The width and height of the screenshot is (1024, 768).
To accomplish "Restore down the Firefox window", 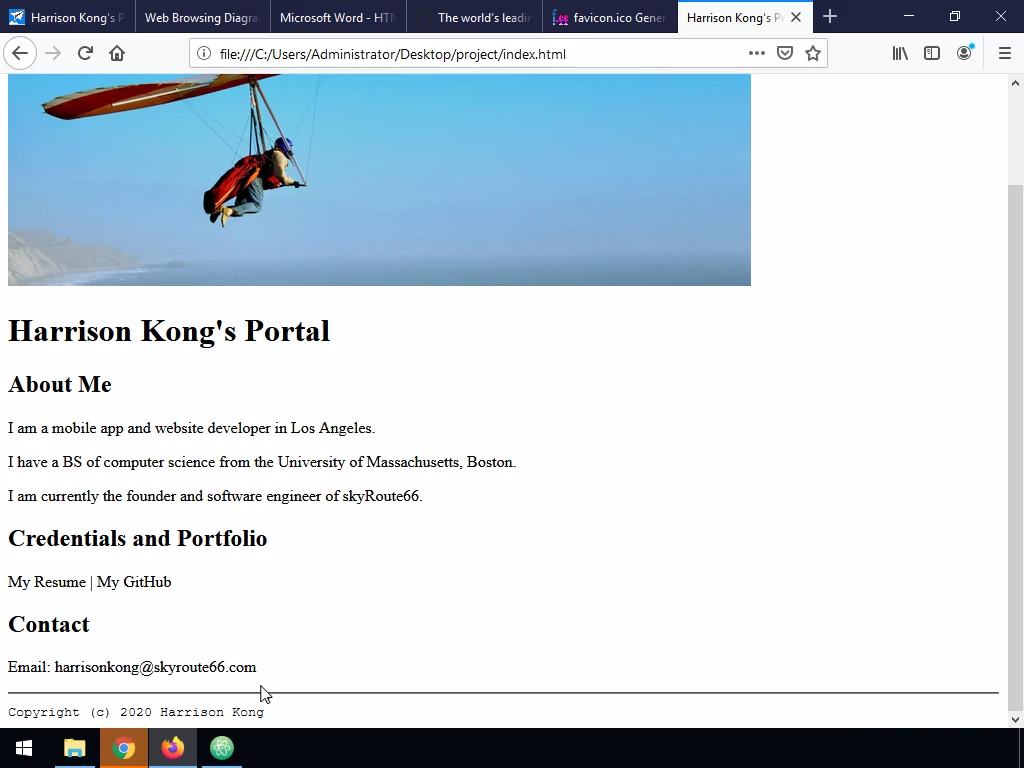I will (x=955, y=16).
